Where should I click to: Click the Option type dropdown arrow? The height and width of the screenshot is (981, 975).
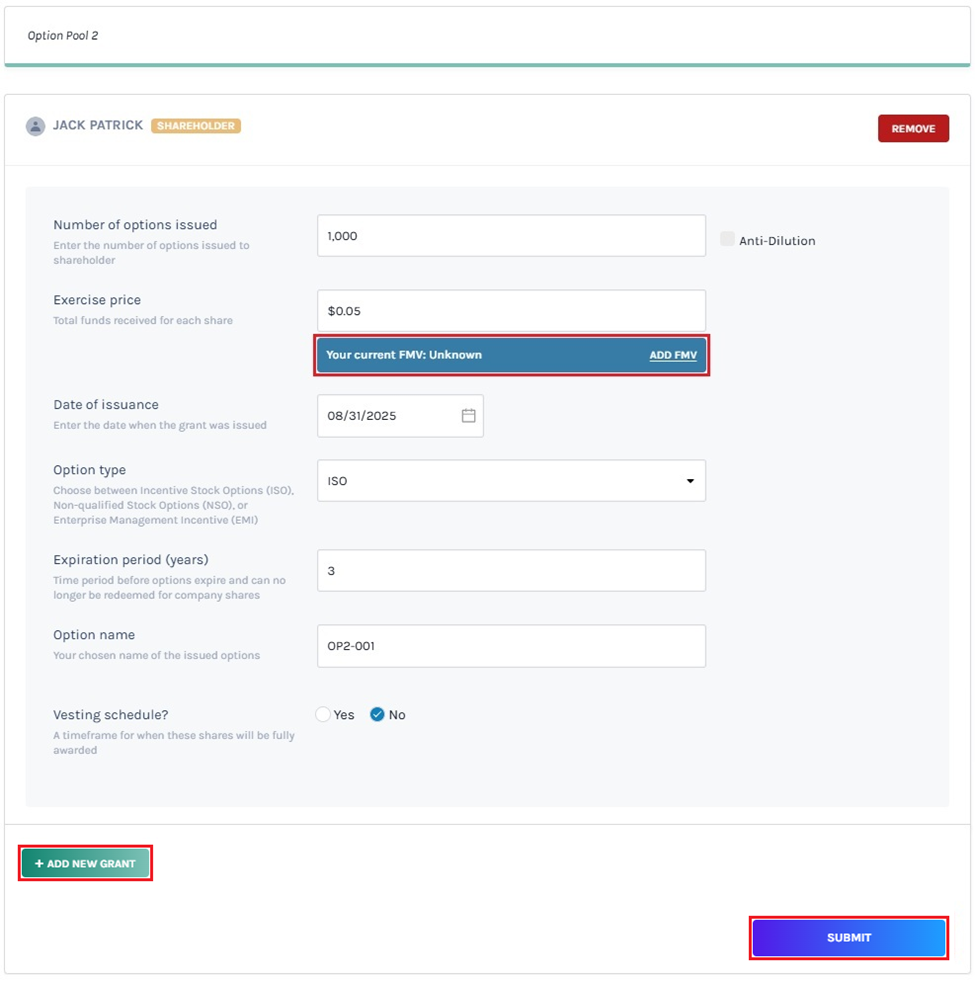tap(690, 481)
